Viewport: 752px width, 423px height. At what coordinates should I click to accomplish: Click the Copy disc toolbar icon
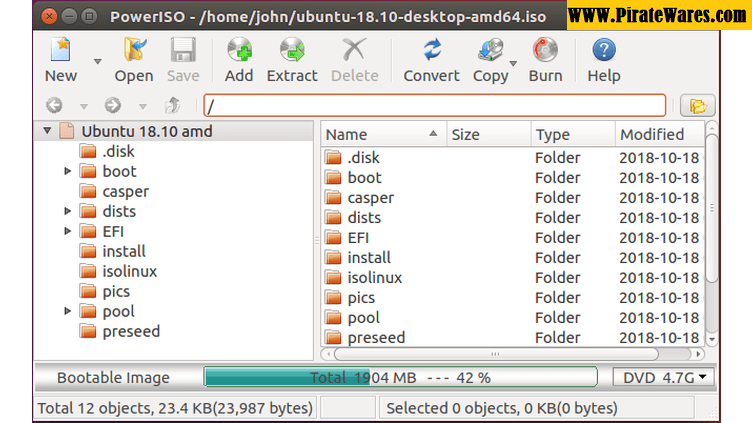(490, 50)
